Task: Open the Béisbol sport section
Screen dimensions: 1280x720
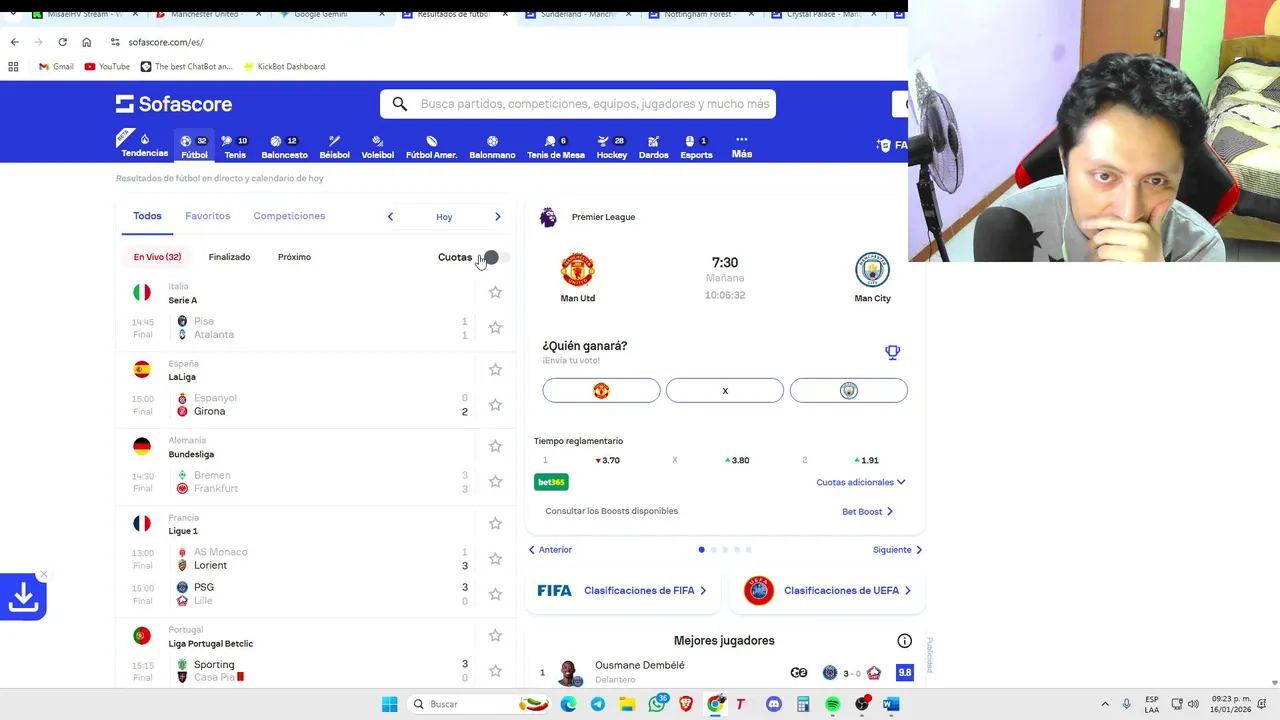Action: pyautogui.click(x=334, y=146)
